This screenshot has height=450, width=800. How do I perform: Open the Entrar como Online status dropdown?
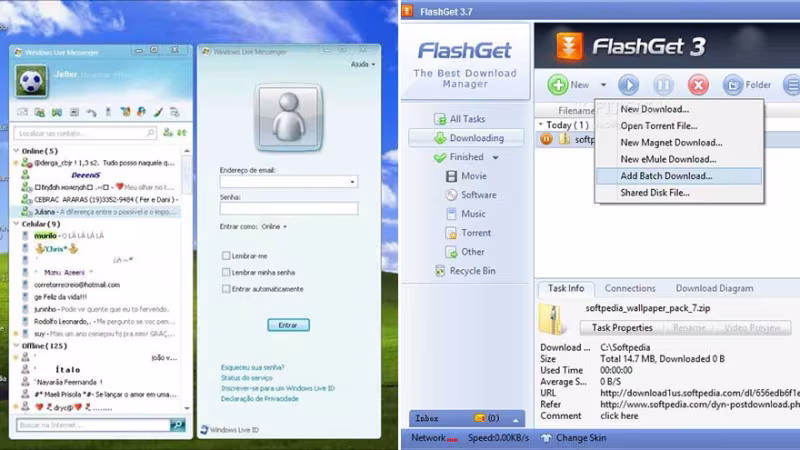pos(274,227)
